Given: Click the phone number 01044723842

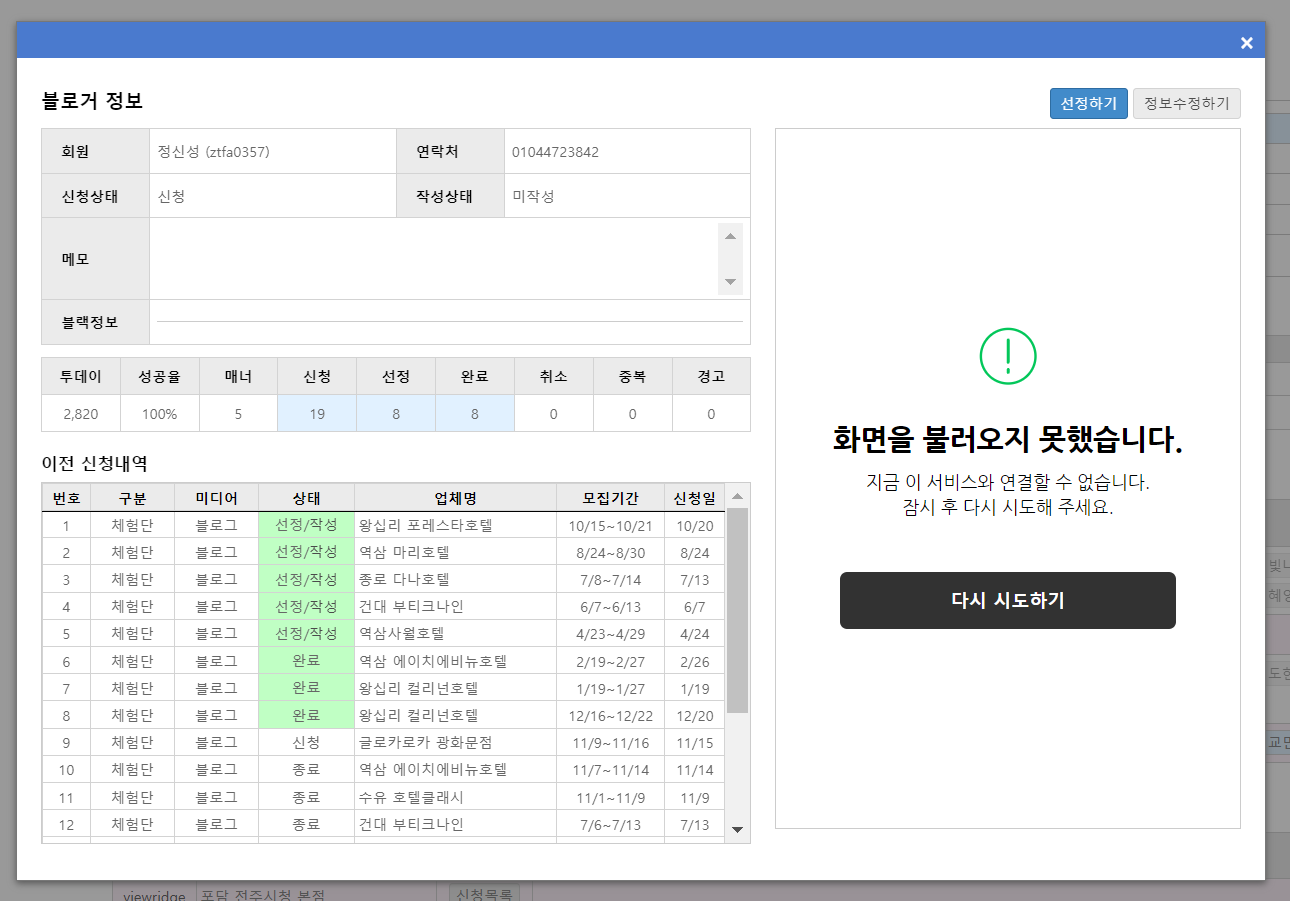Looking at the screenshot, I should click(555, 152).
